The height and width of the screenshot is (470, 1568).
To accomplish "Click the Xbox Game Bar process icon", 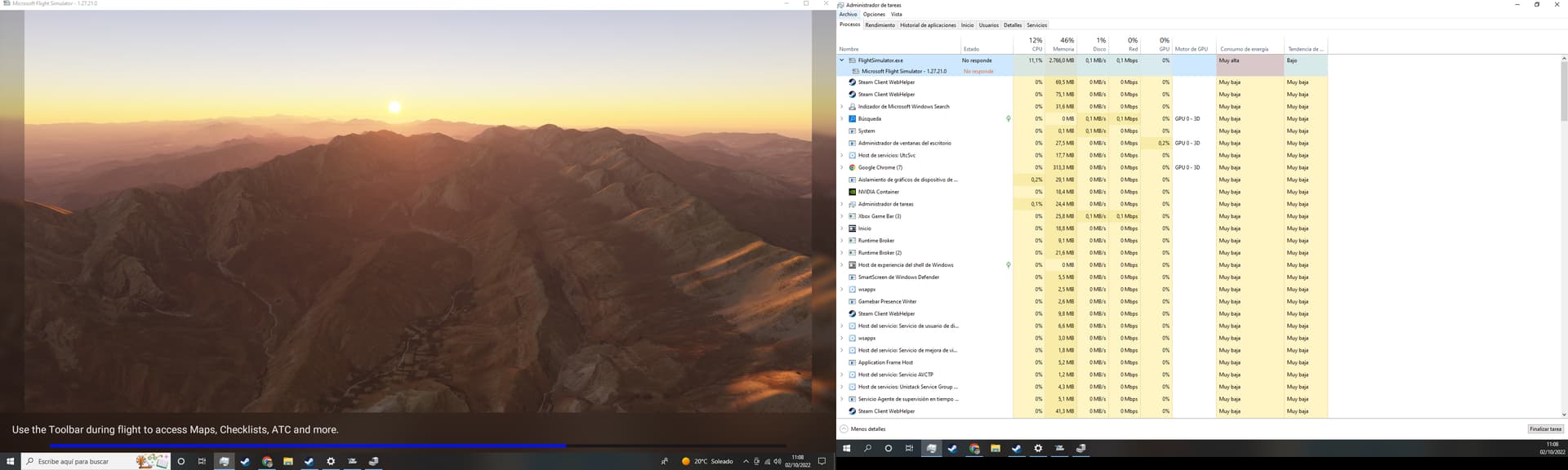I will click(x=853, y=216).
